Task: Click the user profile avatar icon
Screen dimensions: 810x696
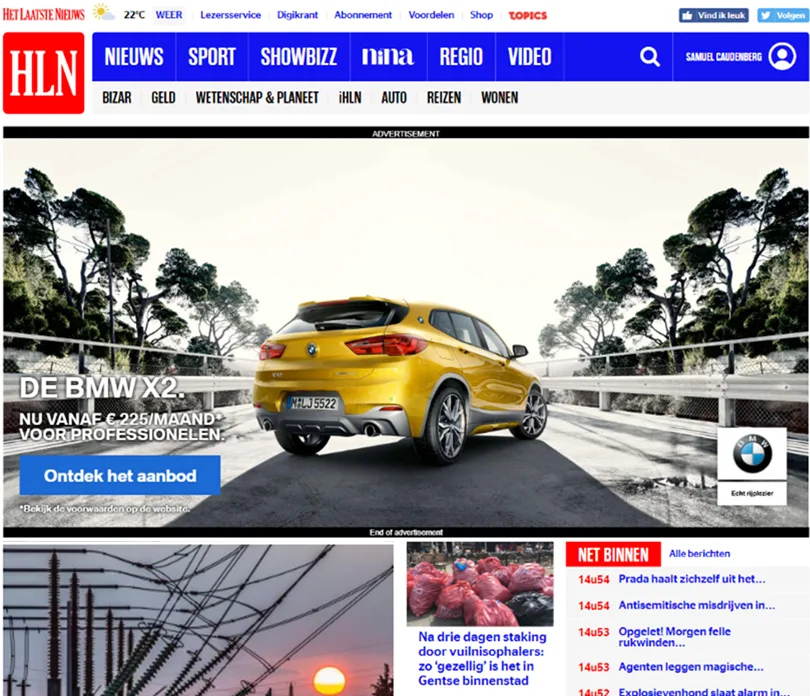Action: point(782,56)
